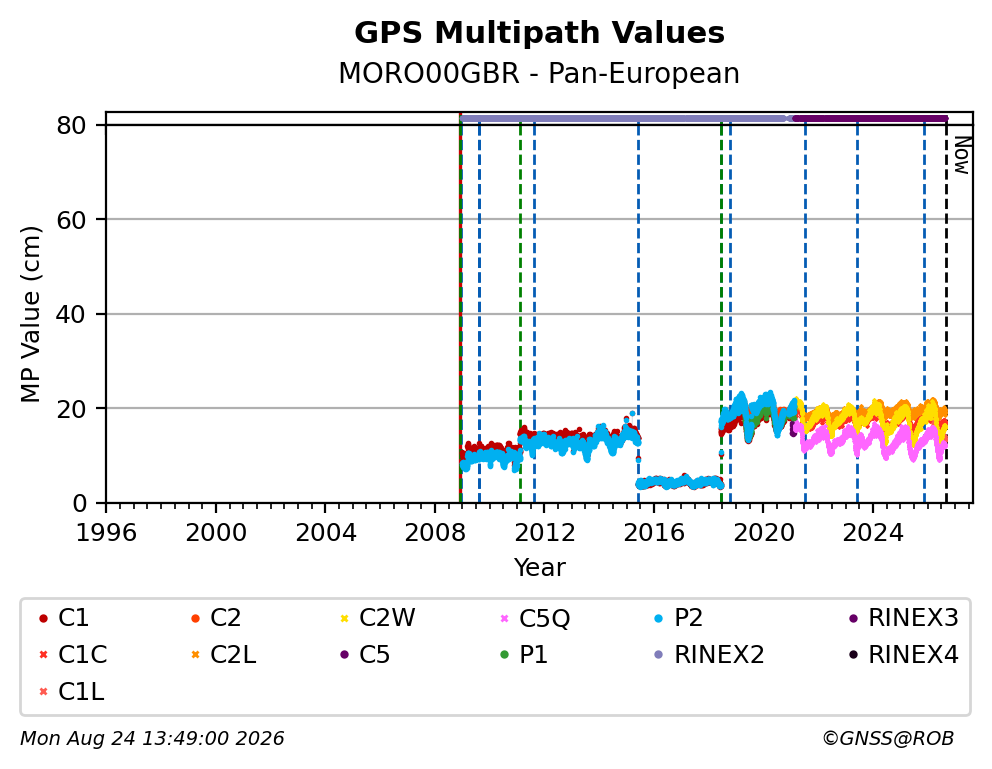Click the RINEX3 legend entry
The height and width of the screenshot is (769, 992).
point(904,618)
